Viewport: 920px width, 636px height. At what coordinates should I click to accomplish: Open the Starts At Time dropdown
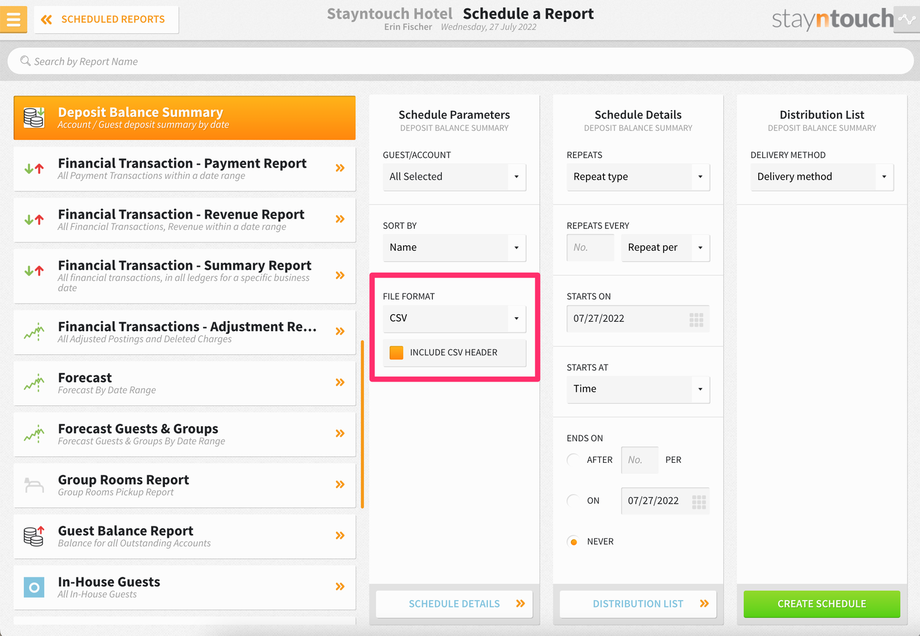click(638, 389)
